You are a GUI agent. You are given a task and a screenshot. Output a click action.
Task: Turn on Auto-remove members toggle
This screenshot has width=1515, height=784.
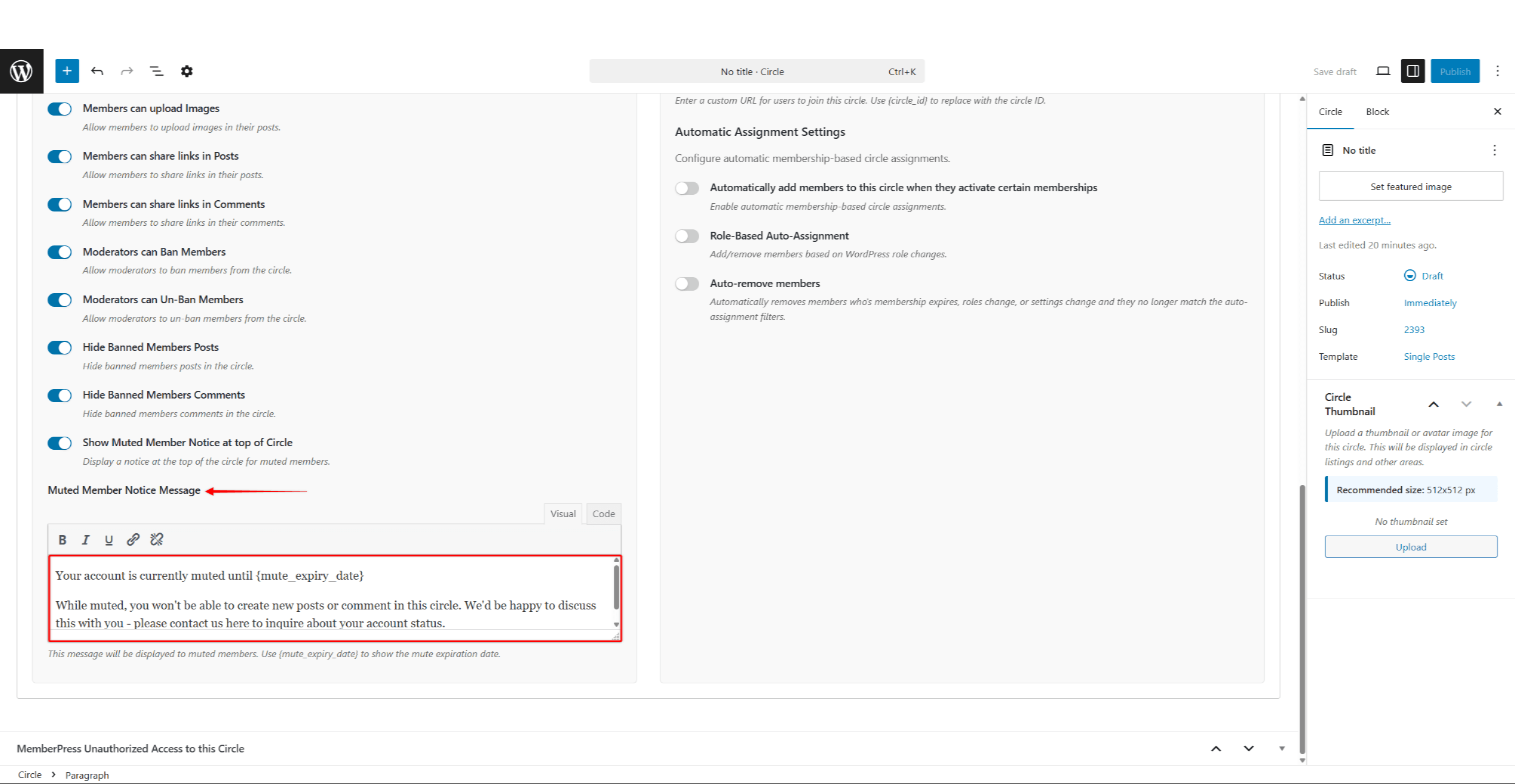tap(687, 284)
